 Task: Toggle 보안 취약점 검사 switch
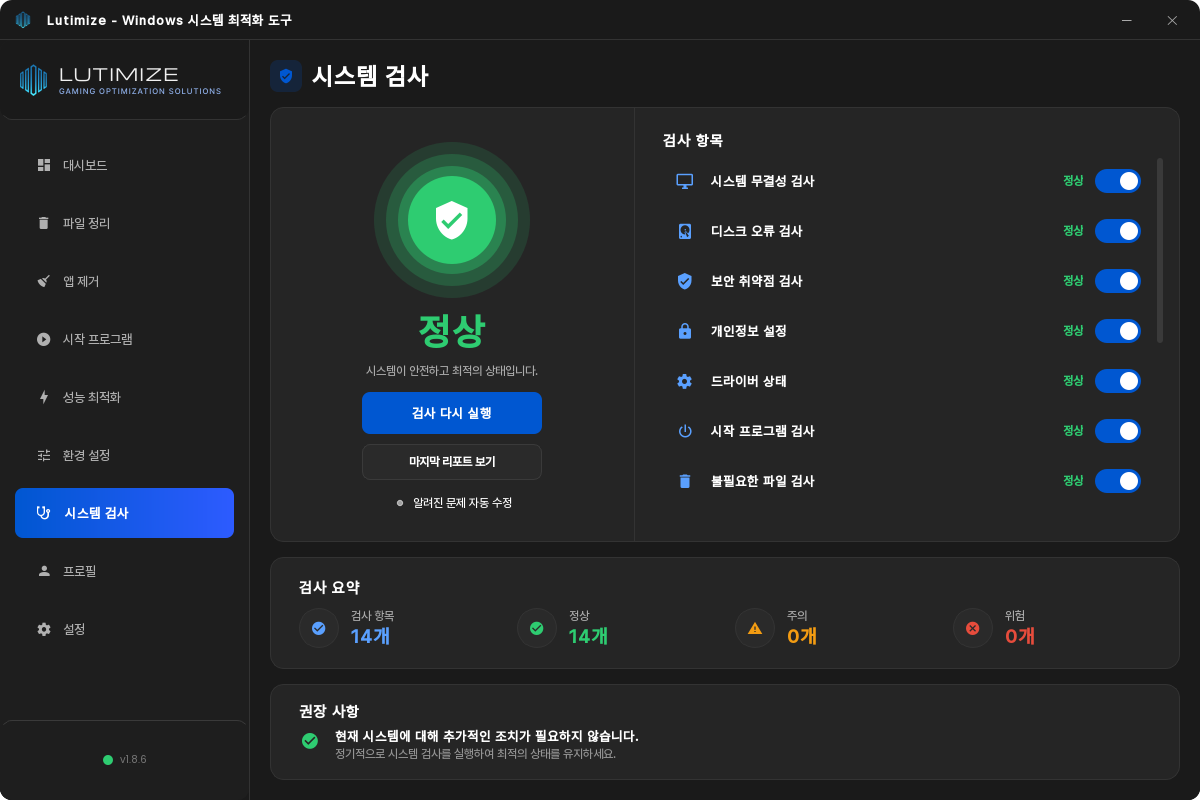point(1118,281)
